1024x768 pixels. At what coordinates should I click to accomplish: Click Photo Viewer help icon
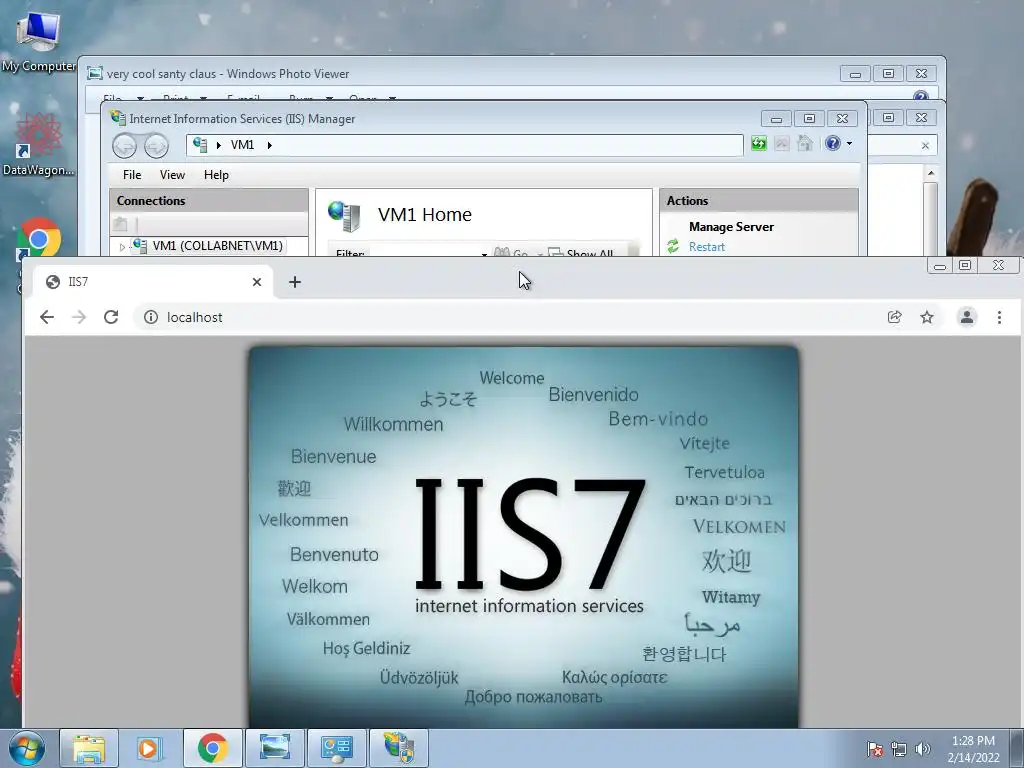[921, 96]
